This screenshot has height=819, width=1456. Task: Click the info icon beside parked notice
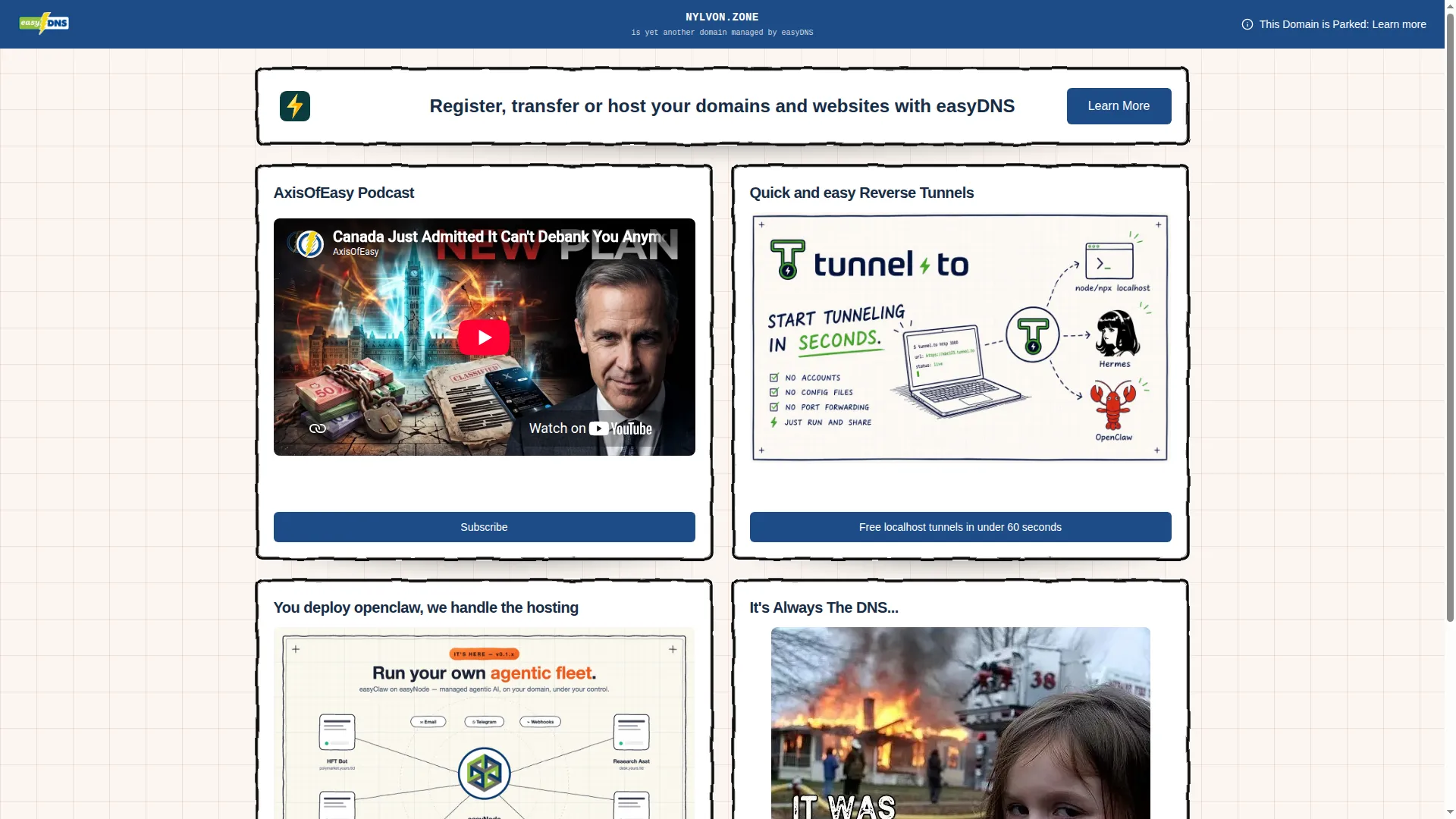point(1247,24)
